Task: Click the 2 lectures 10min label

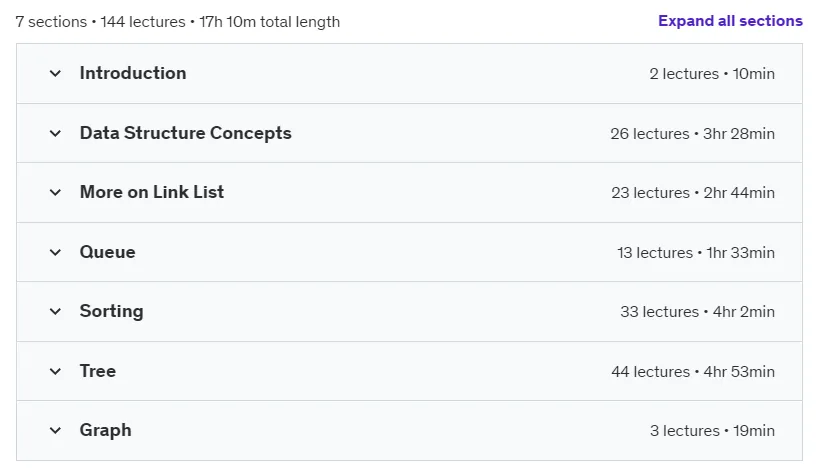Action: [x=712, y=74]
